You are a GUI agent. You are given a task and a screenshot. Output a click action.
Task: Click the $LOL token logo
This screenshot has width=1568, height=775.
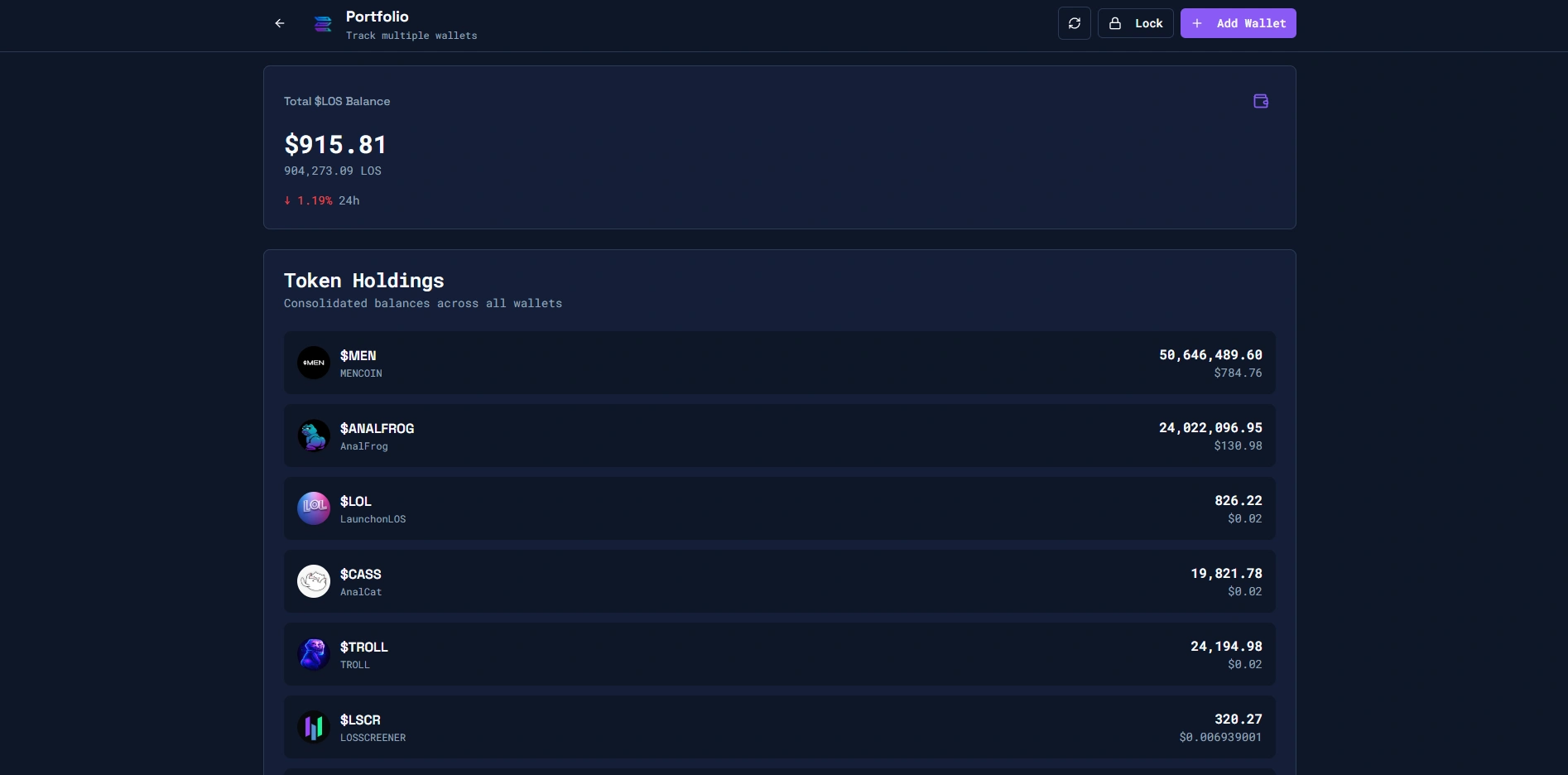pos(314,508)
